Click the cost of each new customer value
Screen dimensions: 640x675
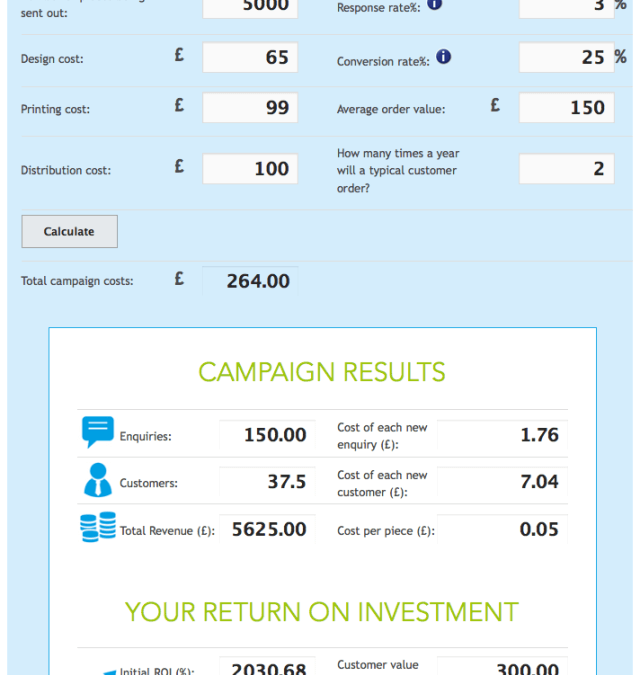click(x=502, y=482)
